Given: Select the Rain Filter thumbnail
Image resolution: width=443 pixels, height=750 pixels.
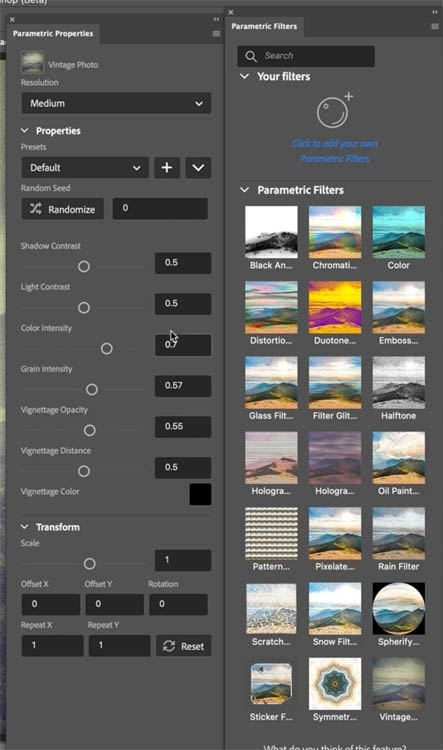Looking at the screenshot, I should point(399,533).
